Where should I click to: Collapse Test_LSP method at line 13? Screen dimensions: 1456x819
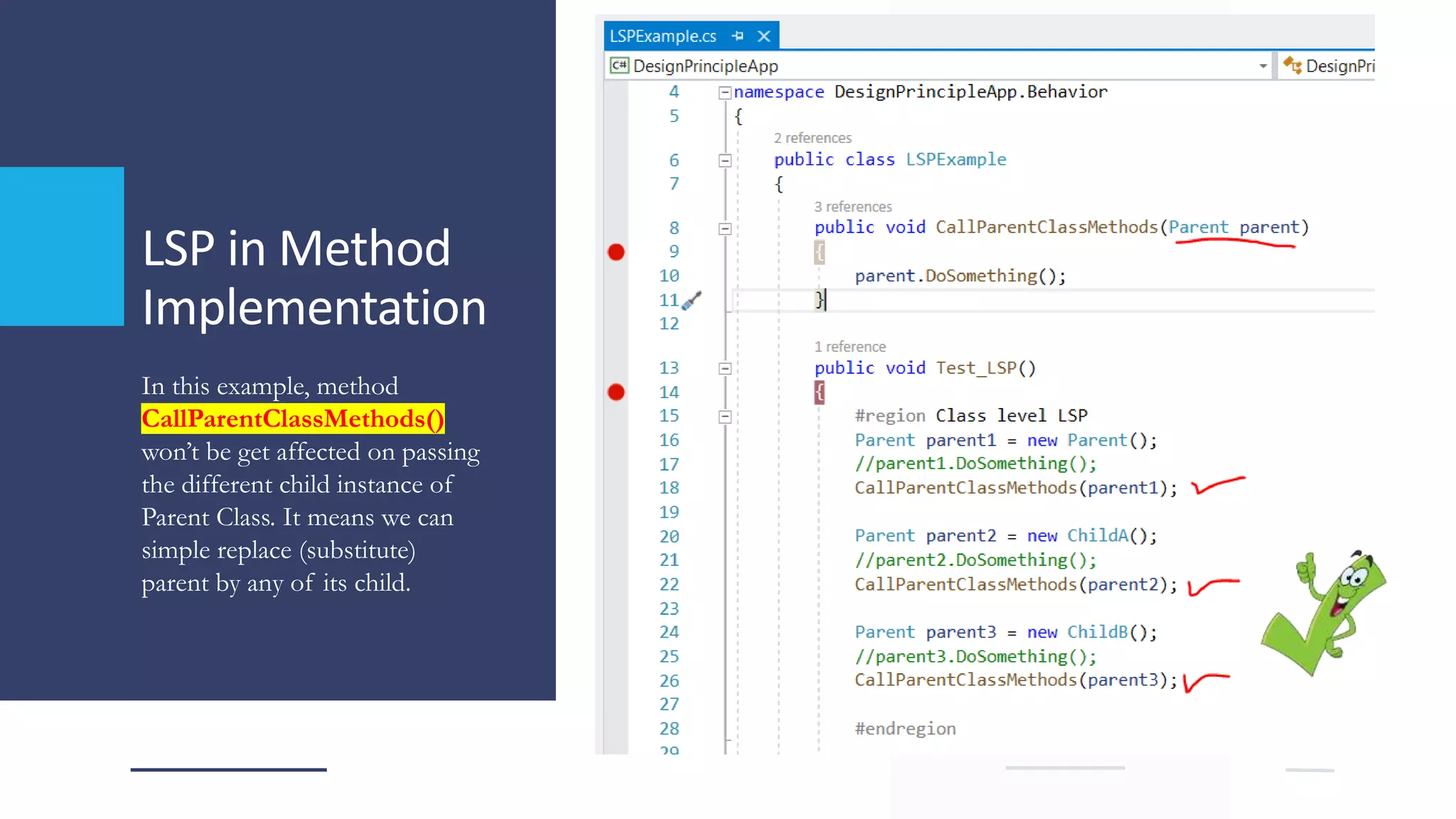pos(724,368)
